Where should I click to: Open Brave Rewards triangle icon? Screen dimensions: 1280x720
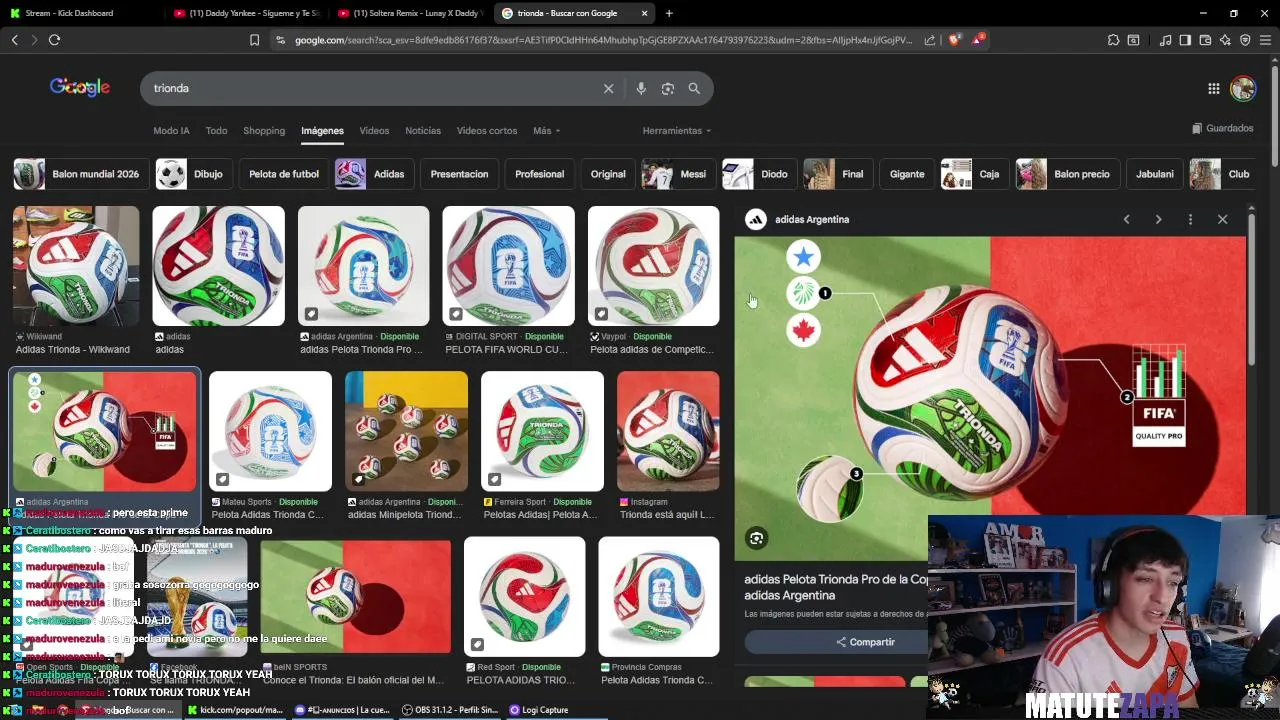tap(979, 40)
